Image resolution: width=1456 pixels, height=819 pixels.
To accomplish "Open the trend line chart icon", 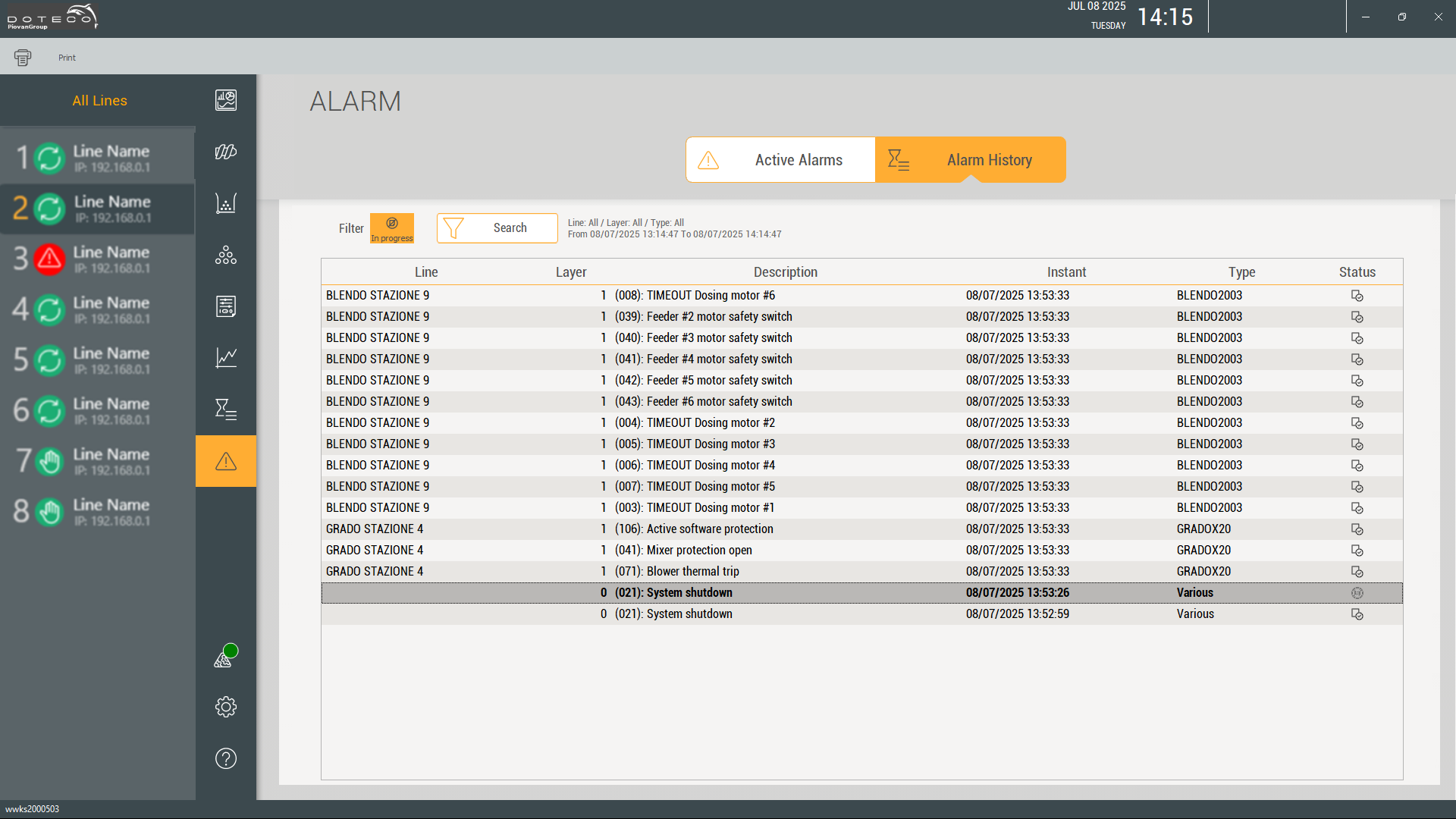I will point(225,357).
